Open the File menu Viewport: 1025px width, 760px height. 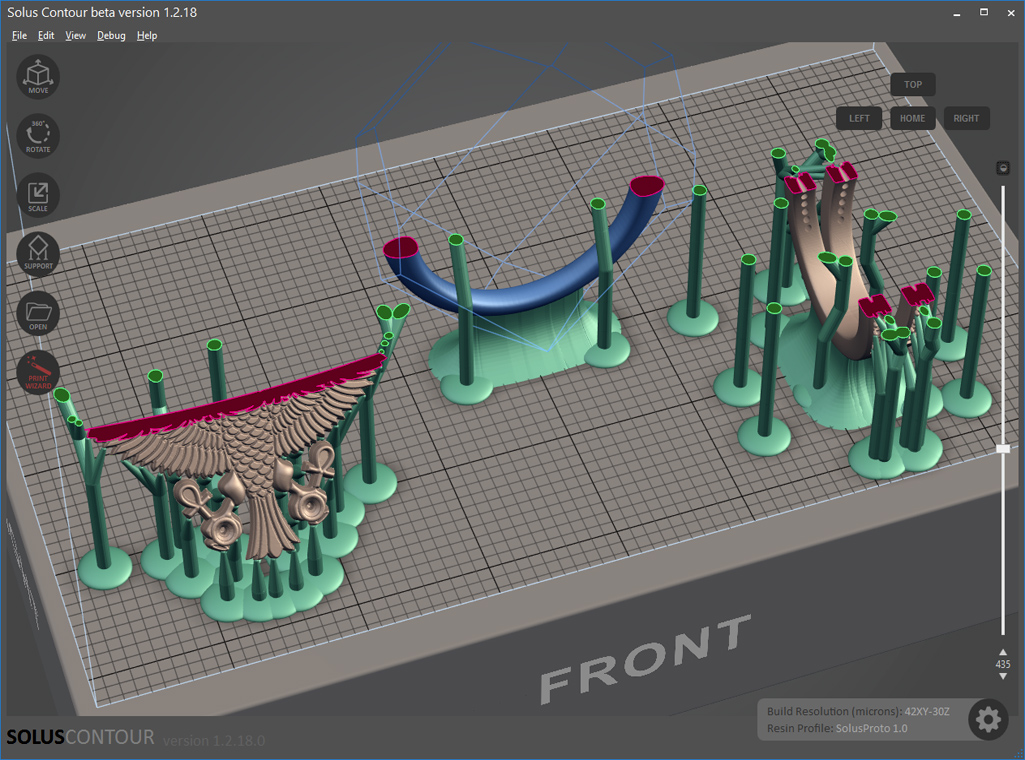click(20, 35)
